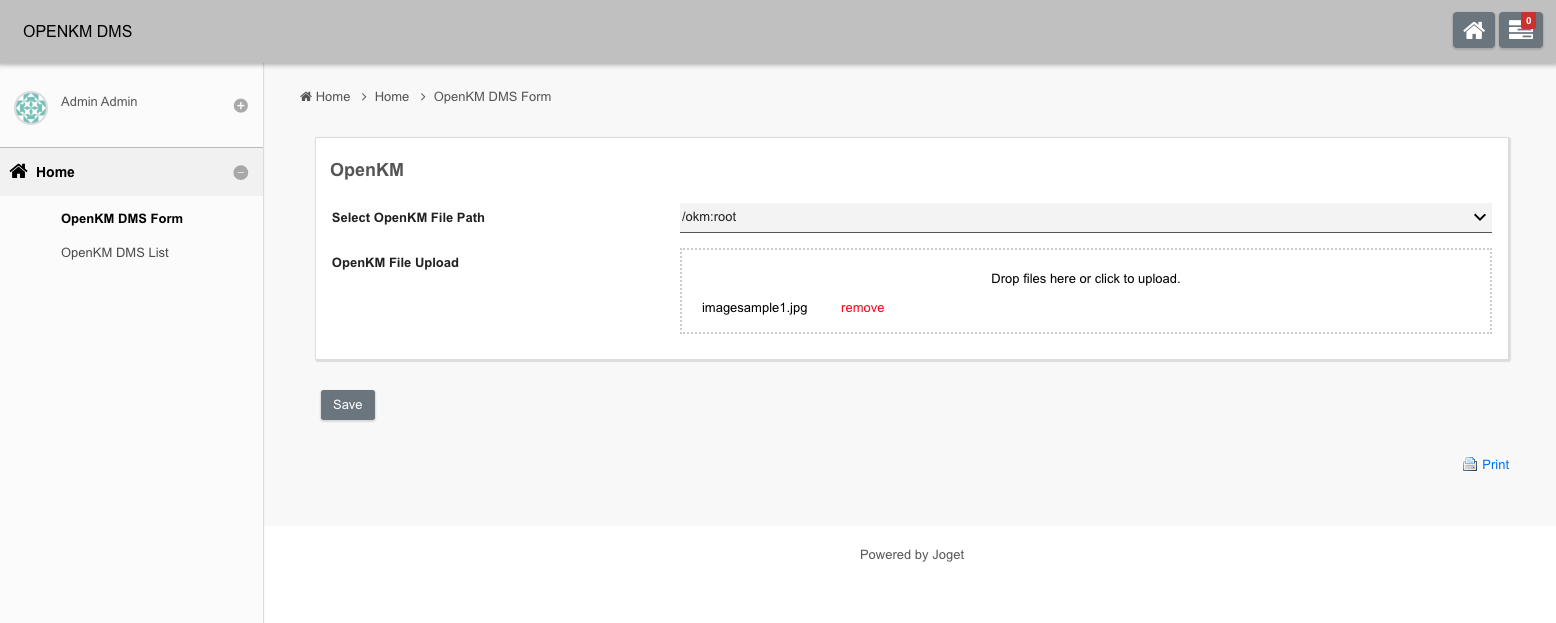Click the OPENKM DMS header title
The image size is (1556, 623).
78,32
